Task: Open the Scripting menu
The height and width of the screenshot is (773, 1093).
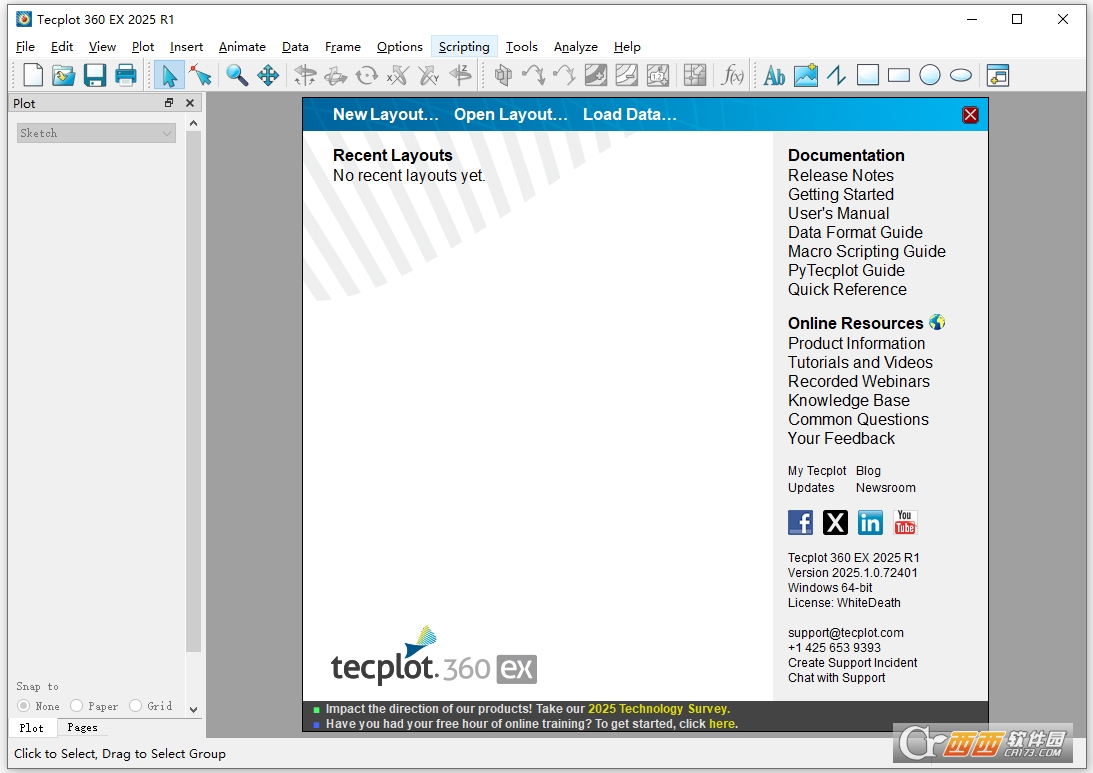Action: tap(464, 47)
